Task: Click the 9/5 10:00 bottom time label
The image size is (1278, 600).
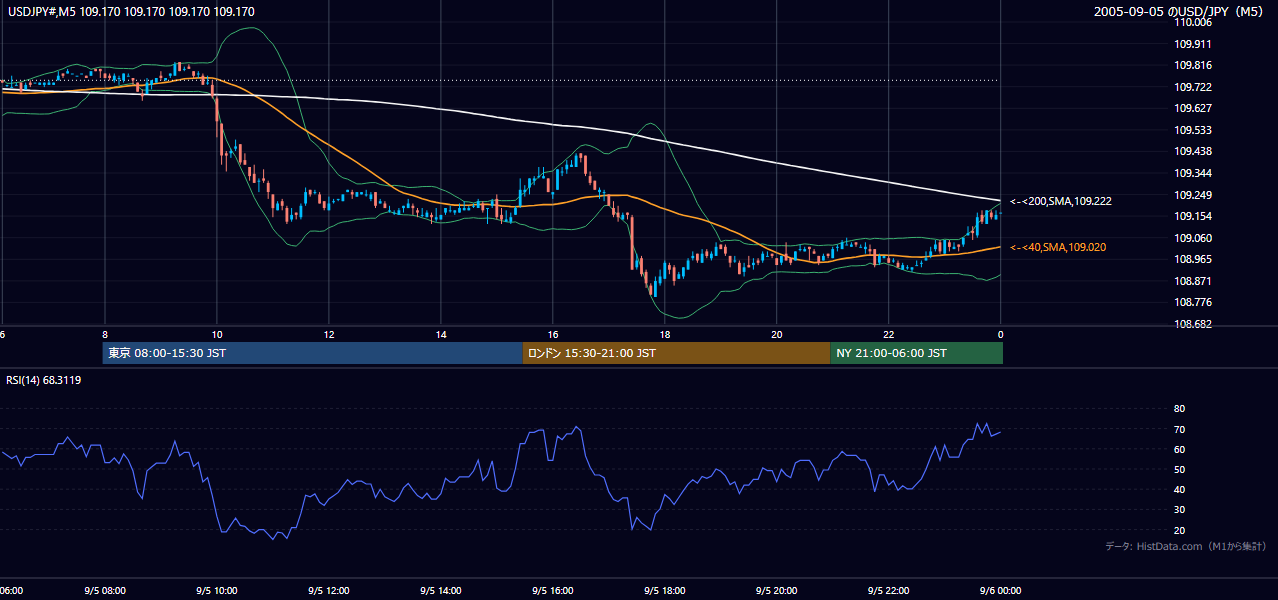Action: coord(216,591)
